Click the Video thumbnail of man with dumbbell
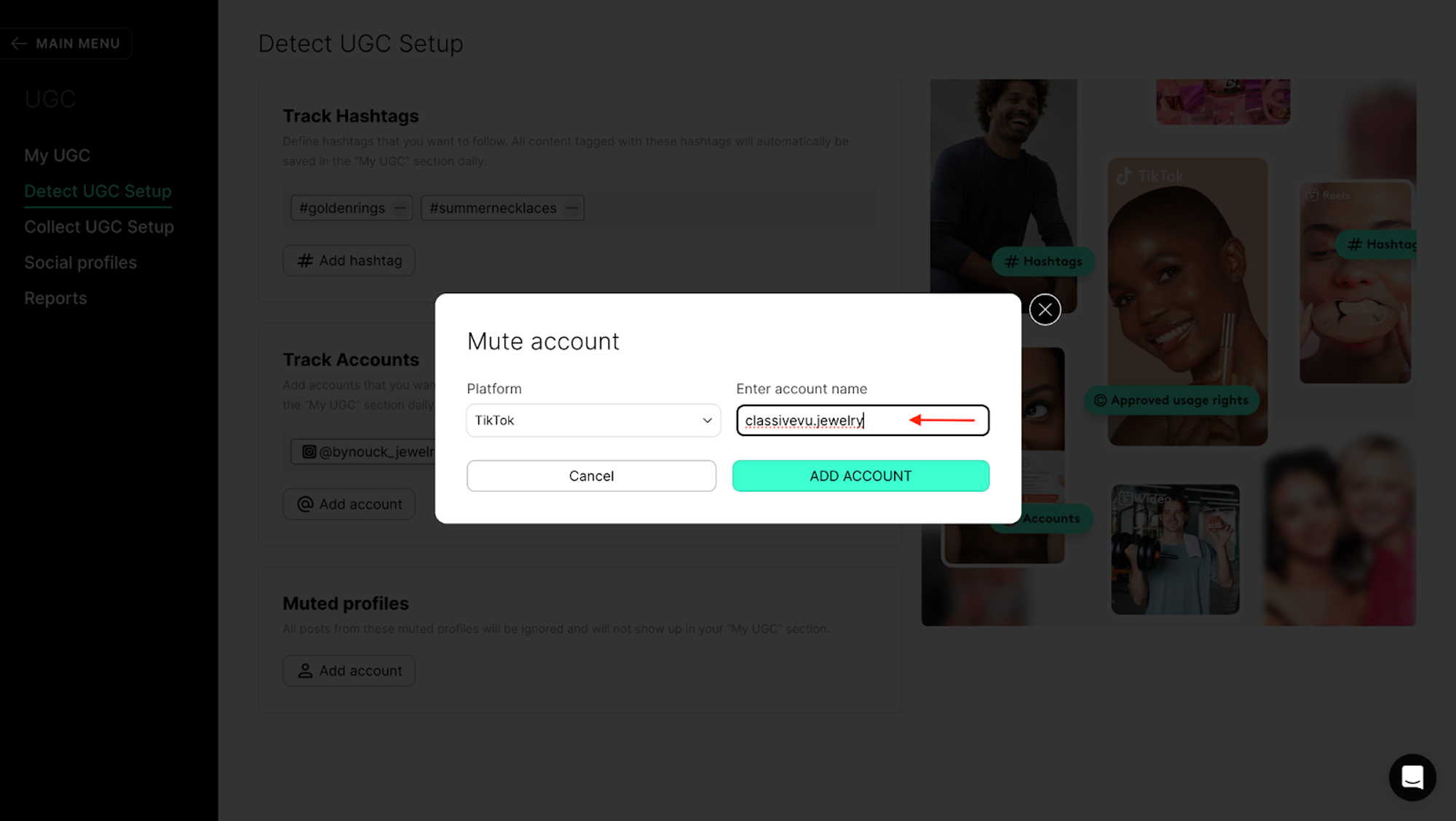The height and width of the screenshot is (821, 1456). [1175, 550]
